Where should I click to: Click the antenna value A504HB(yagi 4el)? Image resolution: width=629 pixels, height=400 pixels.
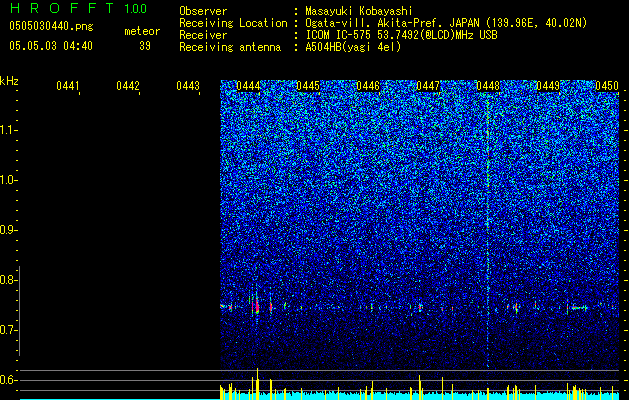tap(353, 47)
